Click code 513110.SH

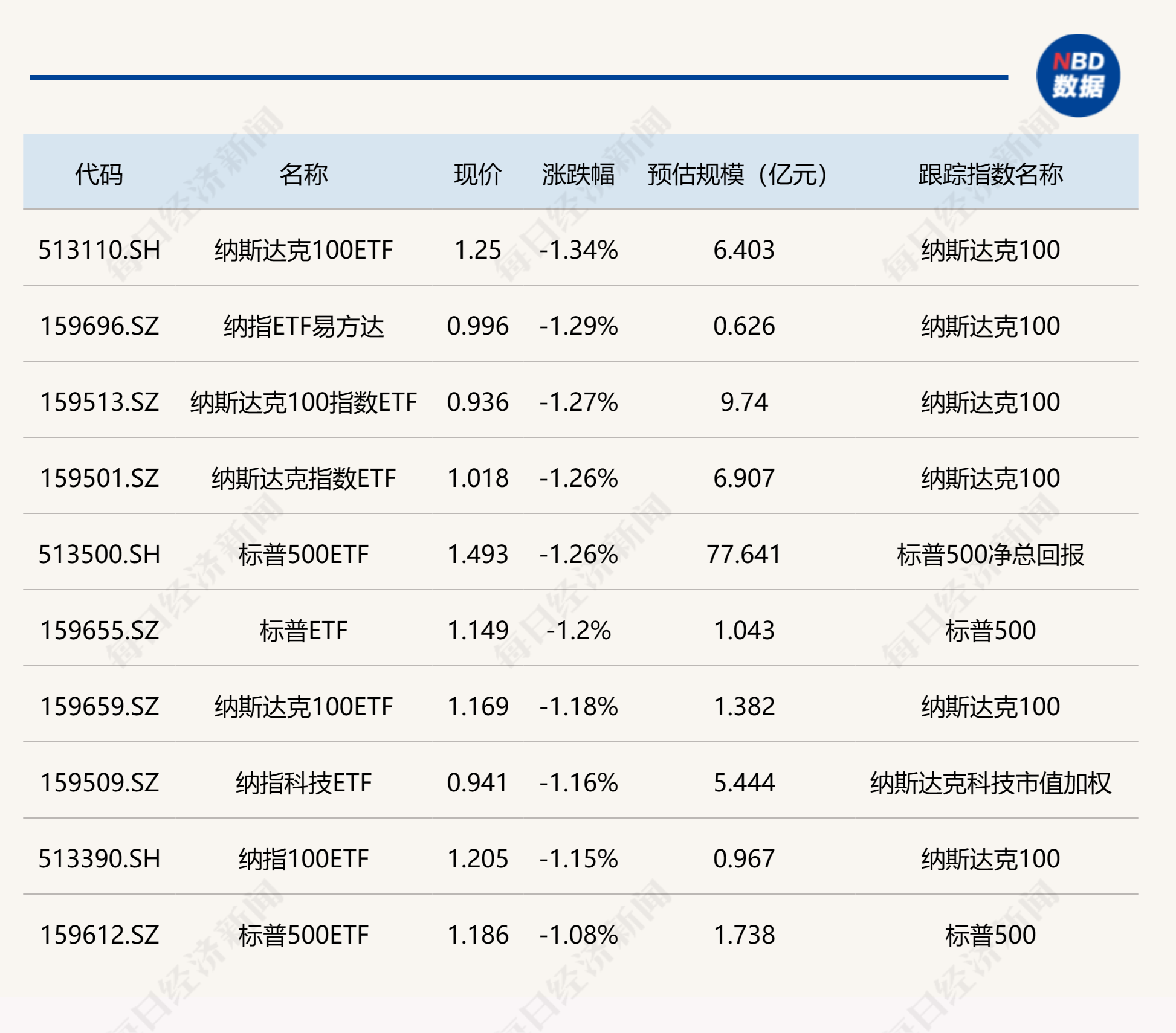coord(99,250)
